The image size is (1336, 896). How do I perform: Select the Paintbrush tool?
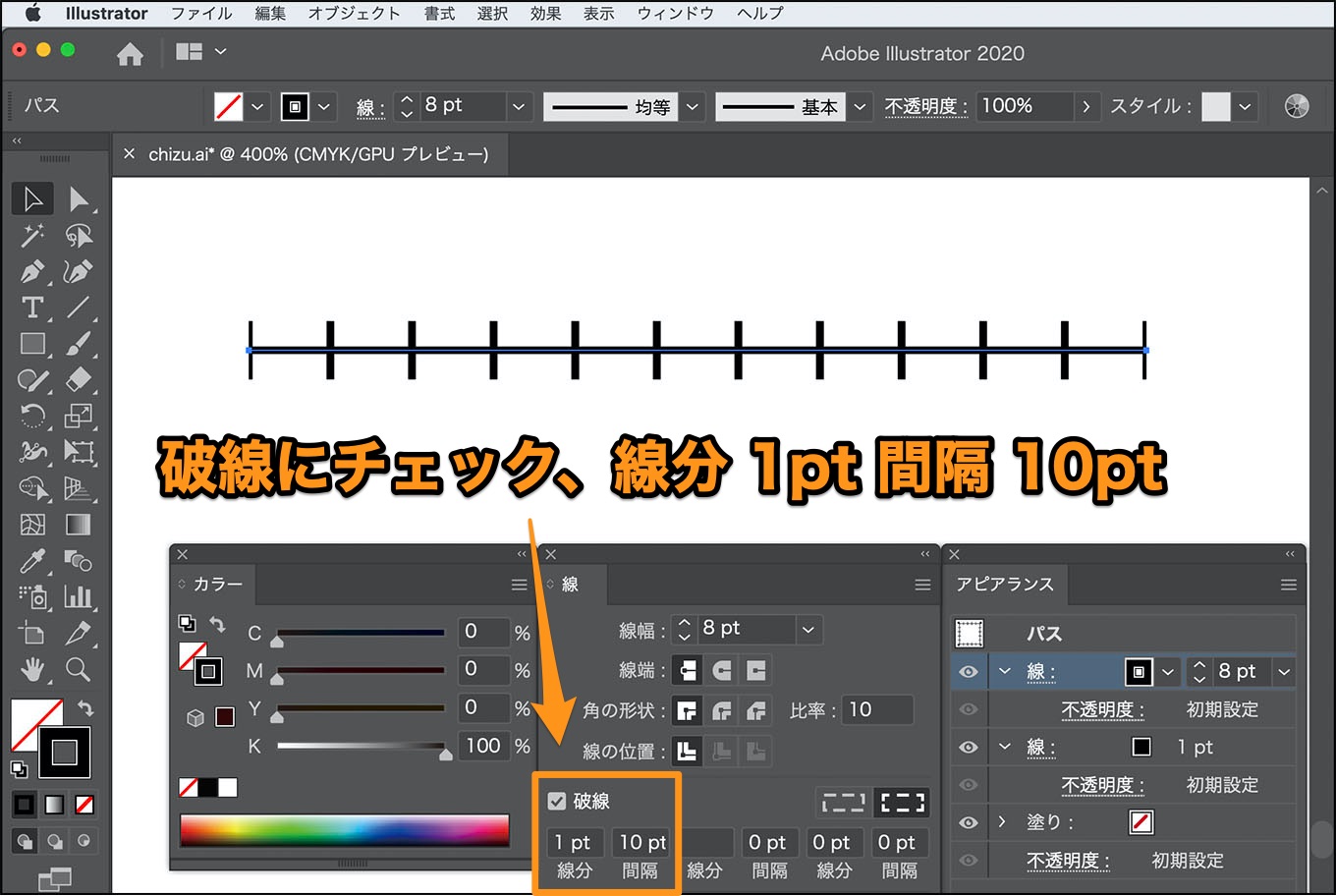click(79, 344)
